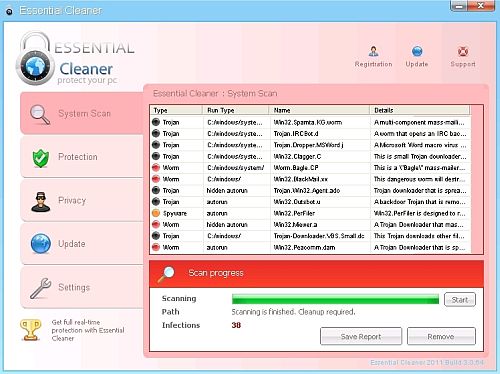Click the sidebar Update globe icon

(41, 243)
